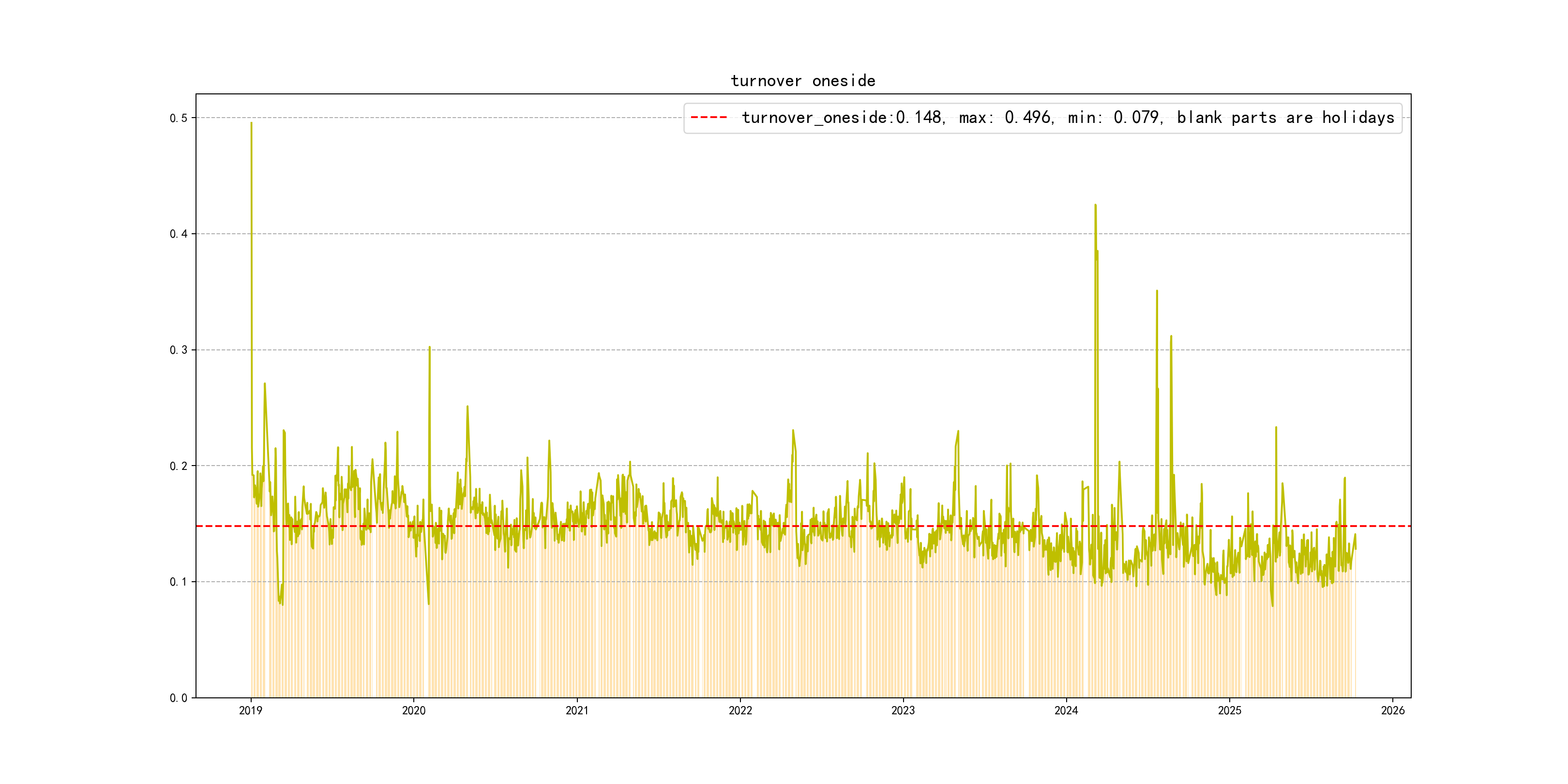Click the spike peak just after 2020

(x=430, y=347)
